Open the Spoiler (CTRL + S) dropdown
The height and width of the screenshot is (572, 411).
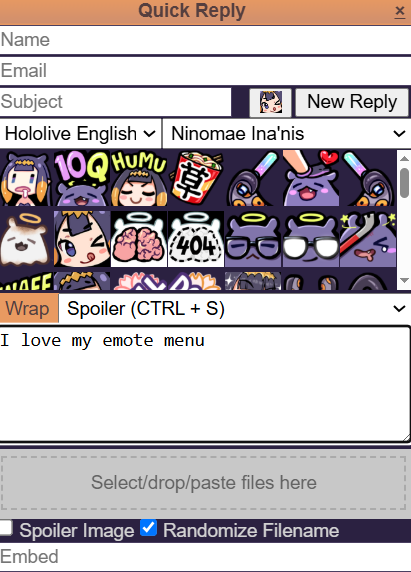235,309
